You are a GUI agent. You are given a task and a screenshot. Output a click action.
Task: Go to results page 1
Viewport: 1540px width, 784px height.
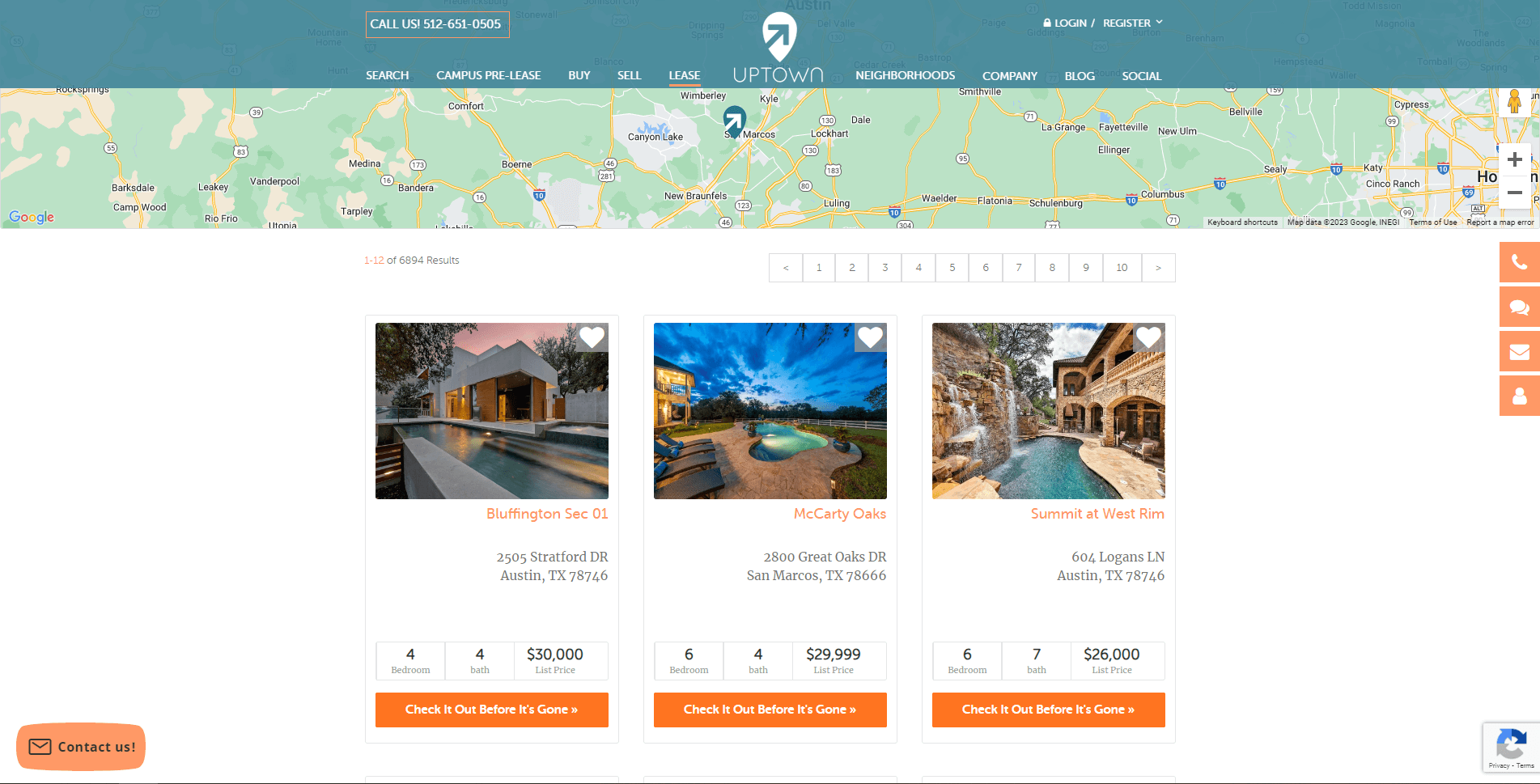[x=819, y=268]
